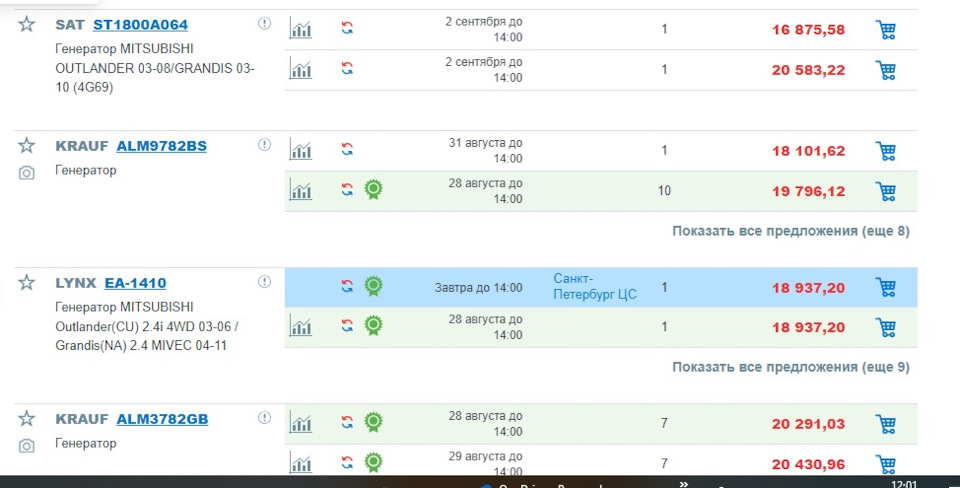The width and height of the screenshot is (960, 488).
Task: Add Санкт-Петербург ЦС offer to cart
Action: [885, 288]
